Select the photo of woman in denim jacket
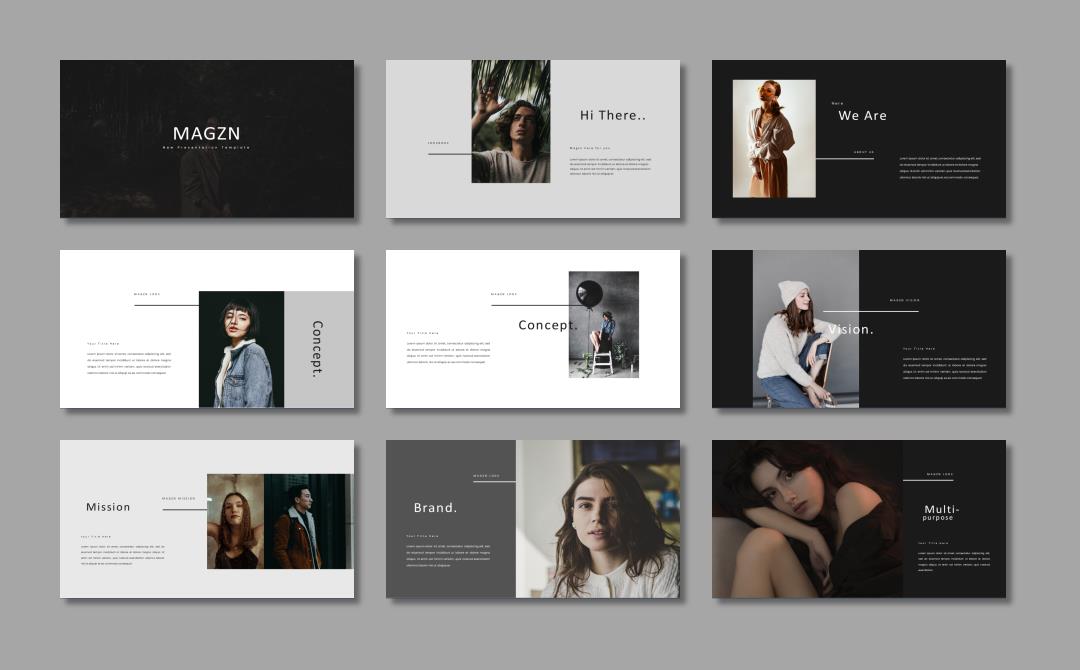Viewport: 1080px width, 670px height. click(x=241, y=349)
